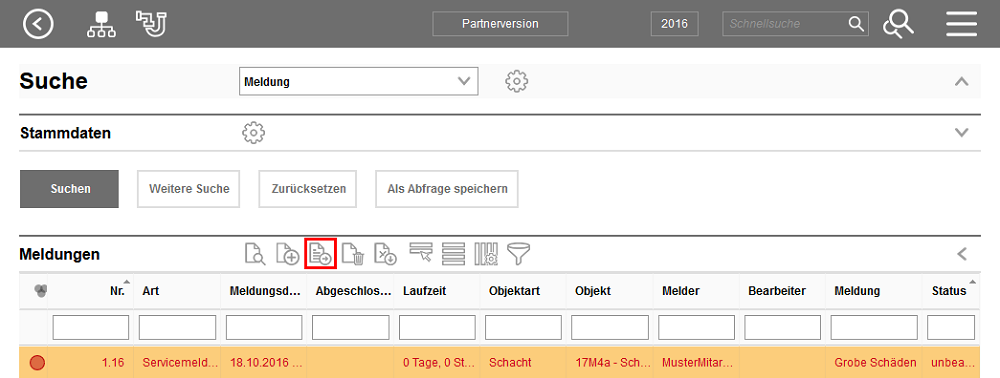1000x378 pixels.
Task: Click the Melder column filter field
Action: click(x=696, y=327)
